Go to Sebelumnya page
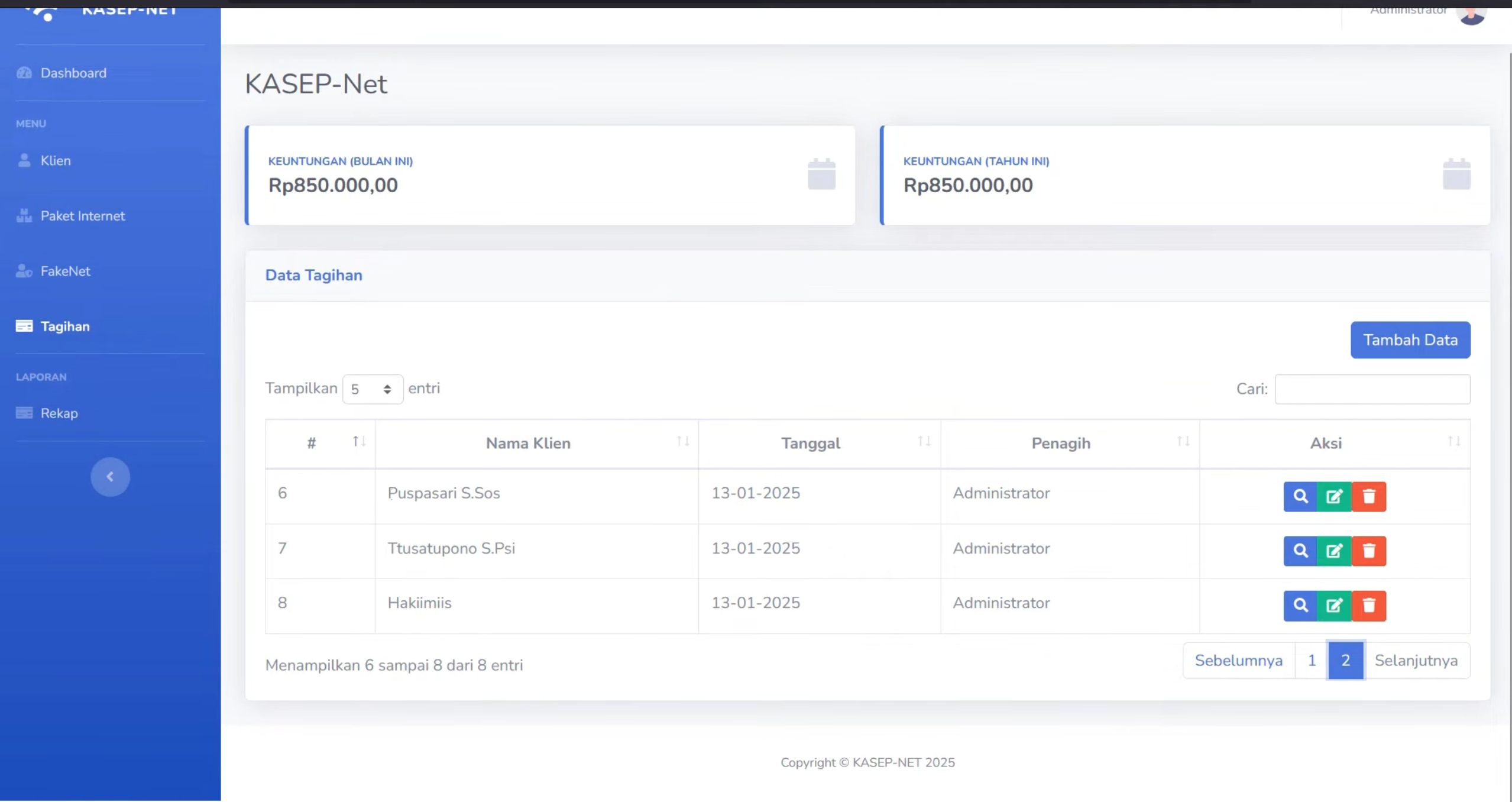 click(1239, 660)
